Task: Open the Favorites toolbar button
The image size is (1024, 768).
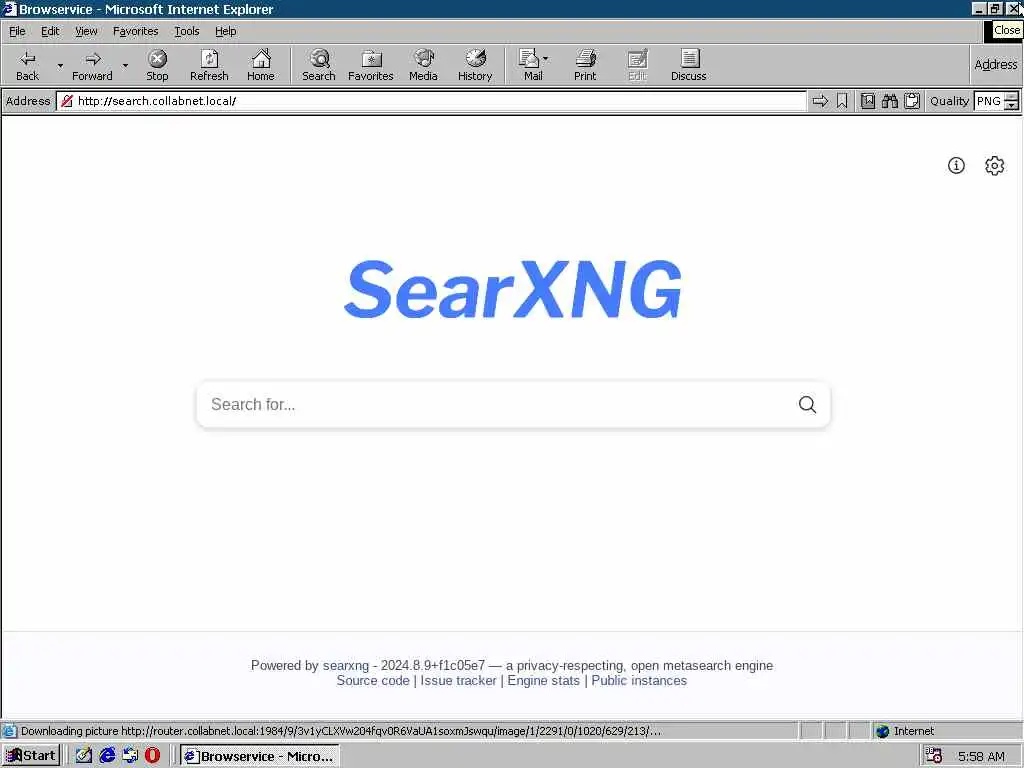Action: click(x=371, y=65)
